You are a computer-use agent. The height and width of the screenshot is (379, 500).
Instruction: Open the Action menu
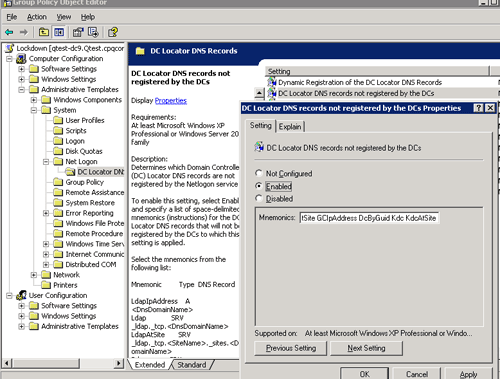coord(37,17)
